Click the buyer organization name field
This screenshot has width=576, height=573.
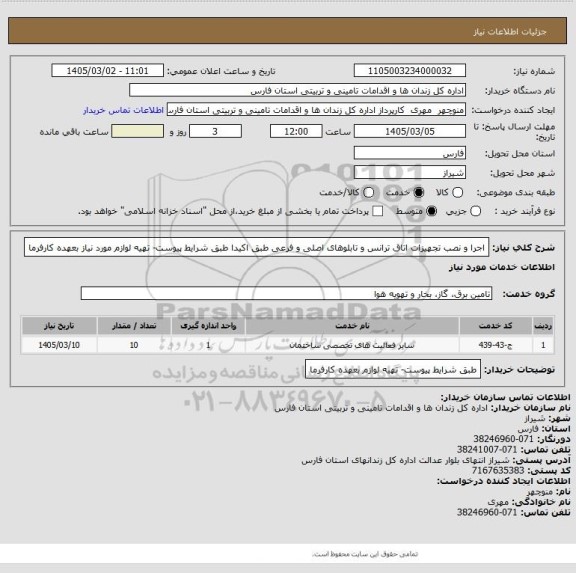(298, 90)
